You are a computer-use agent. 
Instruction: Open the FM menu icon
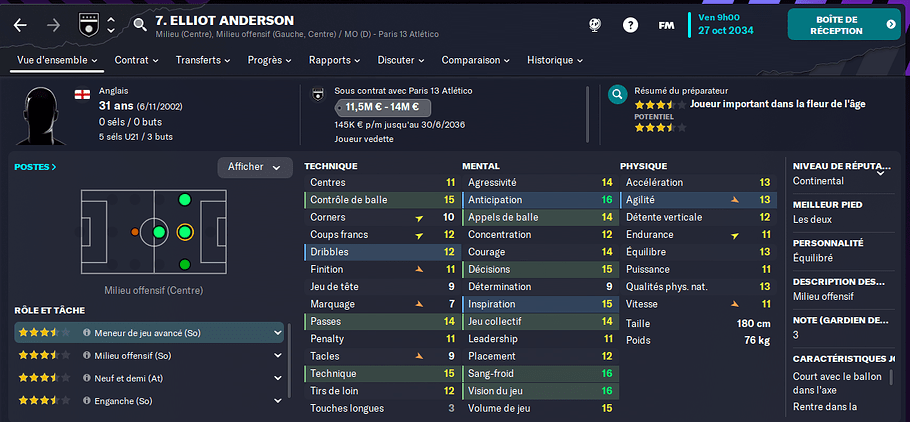pos(666,26)
